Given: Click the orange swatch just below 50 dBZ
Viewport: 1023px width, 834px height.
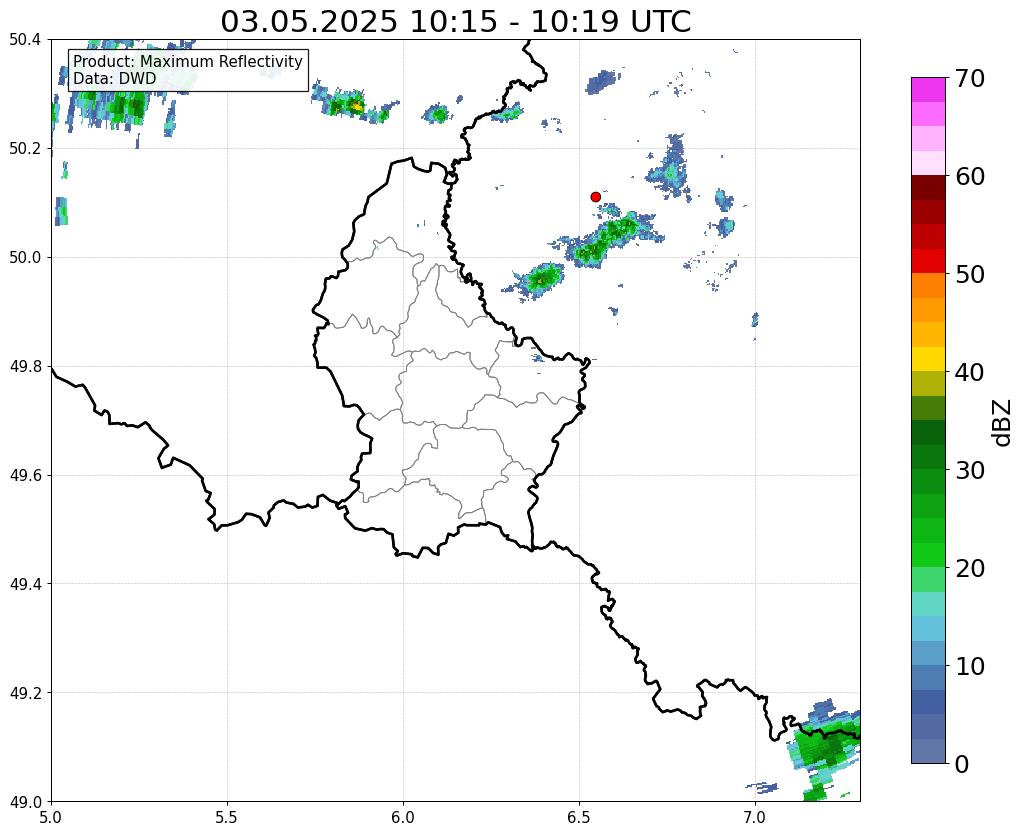Looking at the screenshot, I should [928, 286].
